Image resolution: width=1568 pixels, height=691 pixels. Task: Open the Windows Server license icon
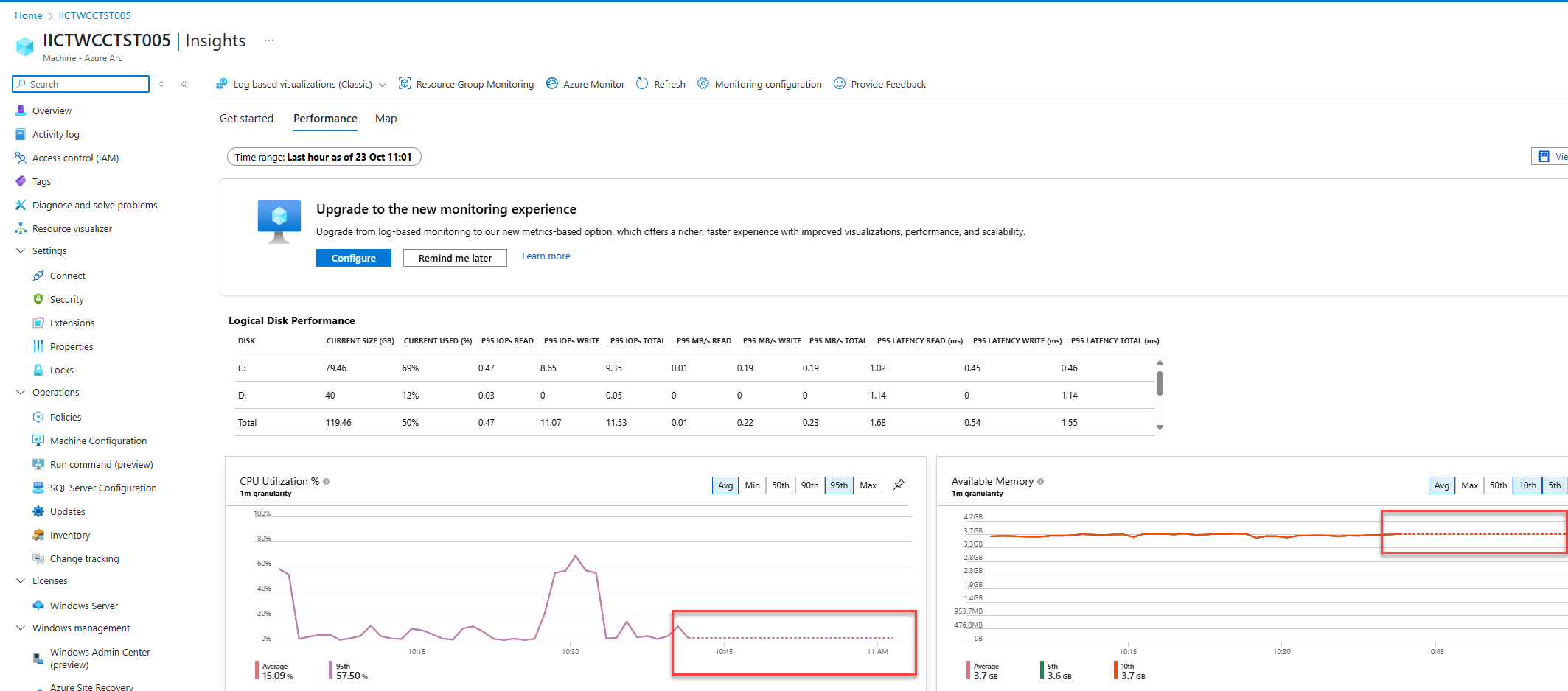pyautogui.click(x=38, y=606)
